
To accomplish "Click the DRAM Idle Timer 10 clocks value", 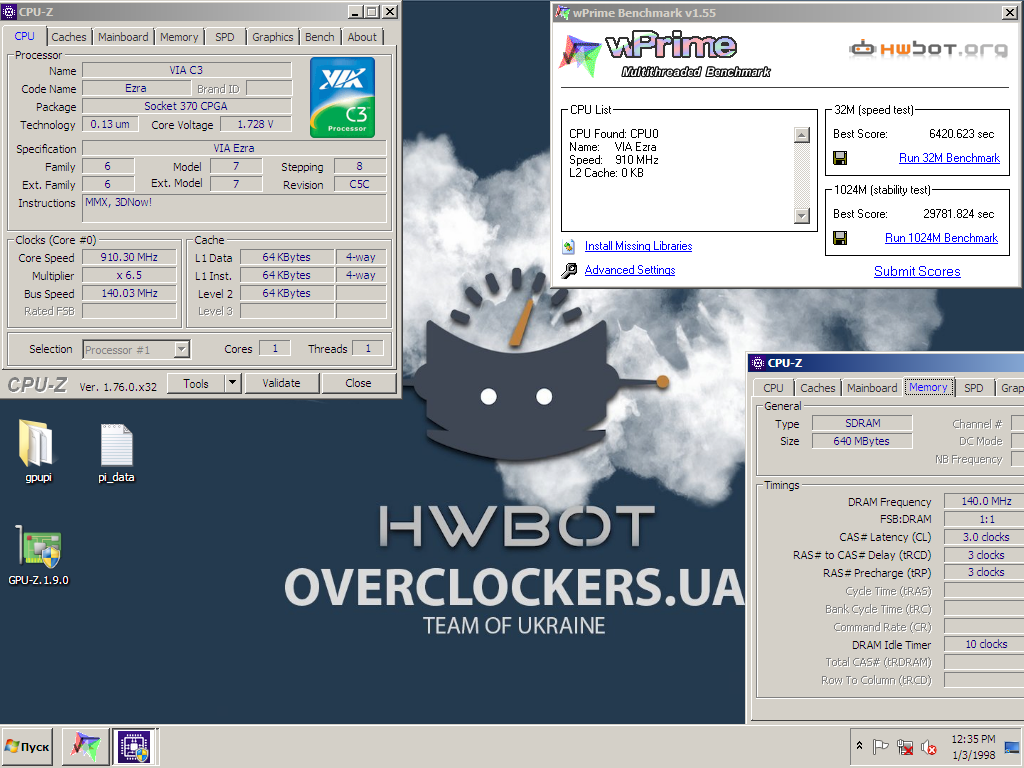I will click(x=985, y=644).
